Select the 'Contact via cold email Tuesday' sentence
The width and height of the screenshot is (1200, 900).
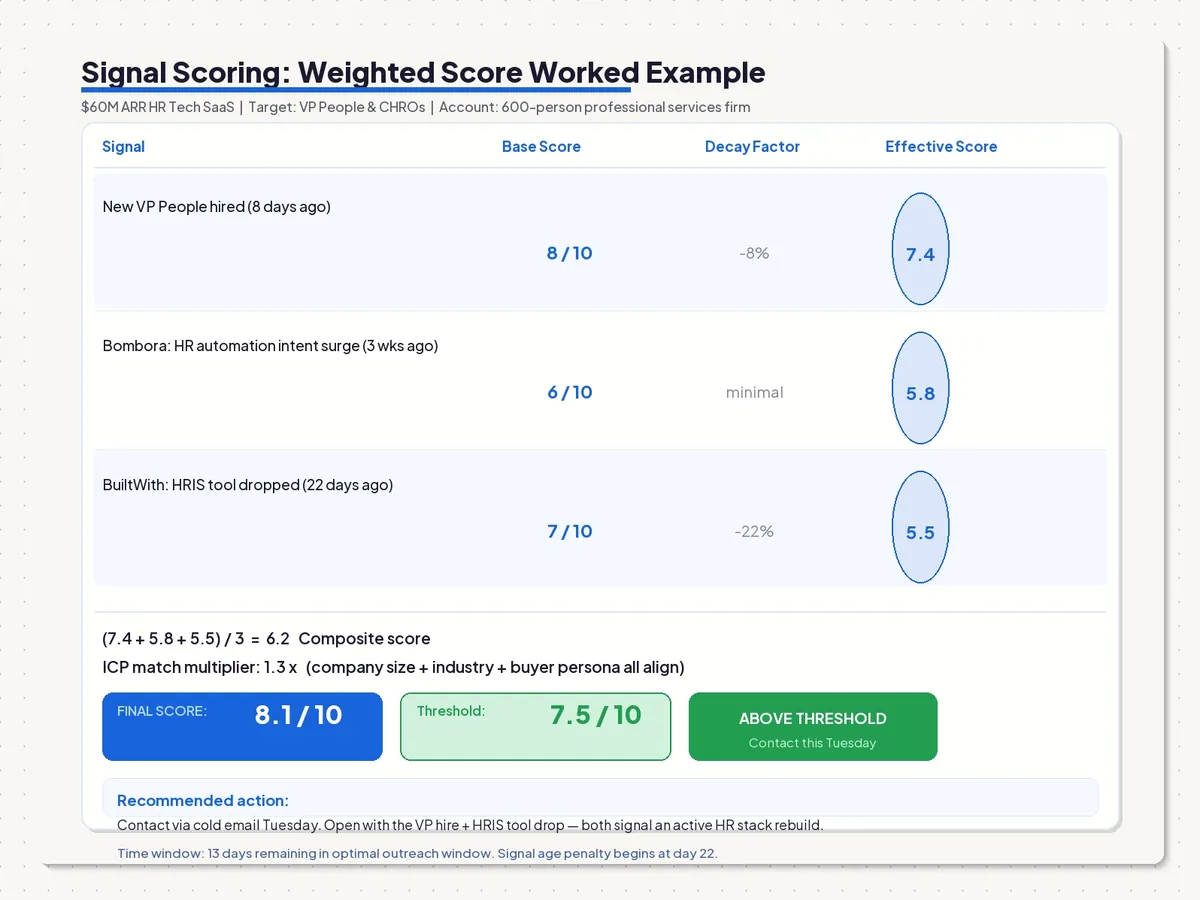470,825
